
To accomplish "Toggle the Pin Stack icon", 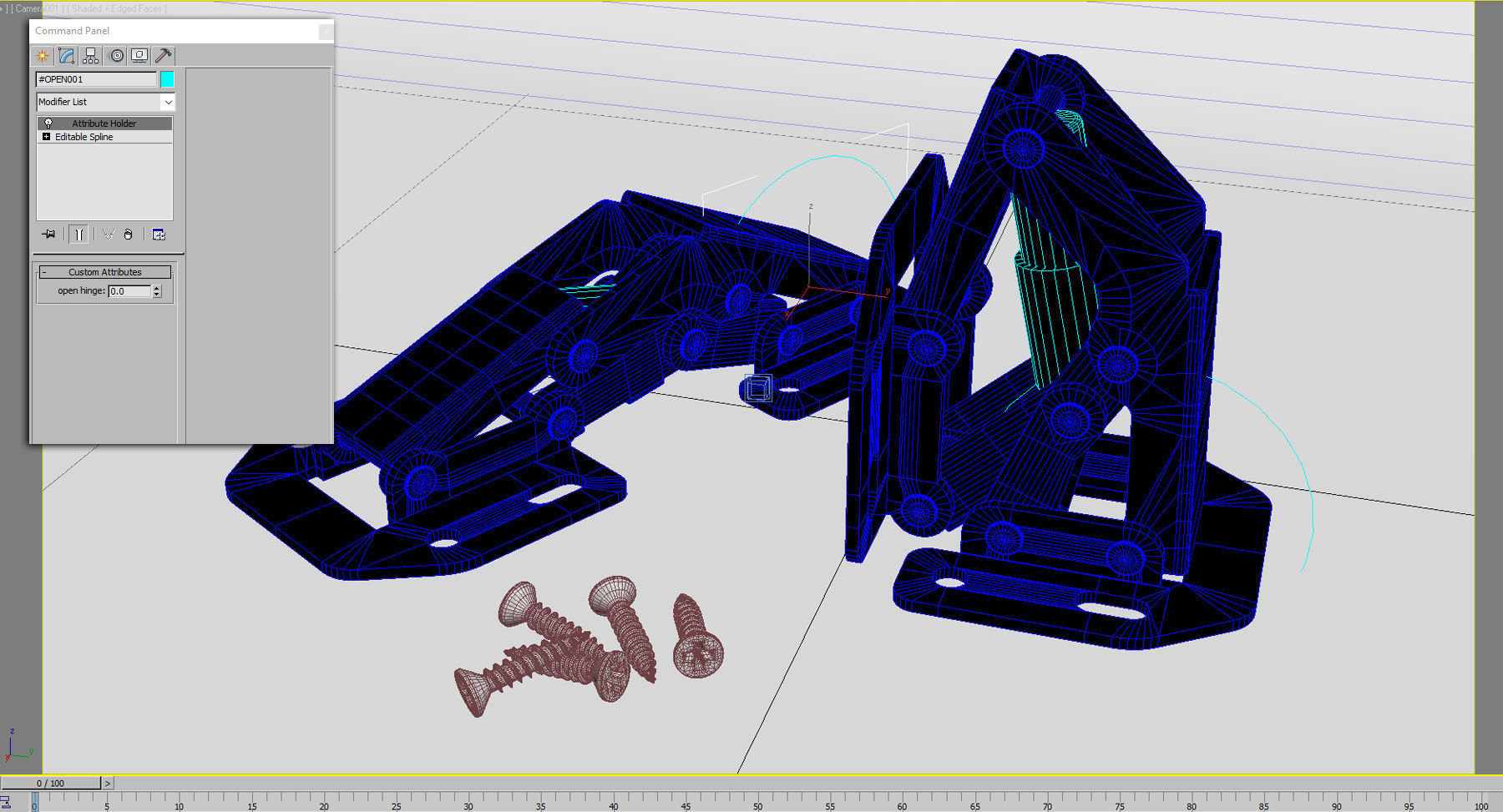I will pos(49,235).
